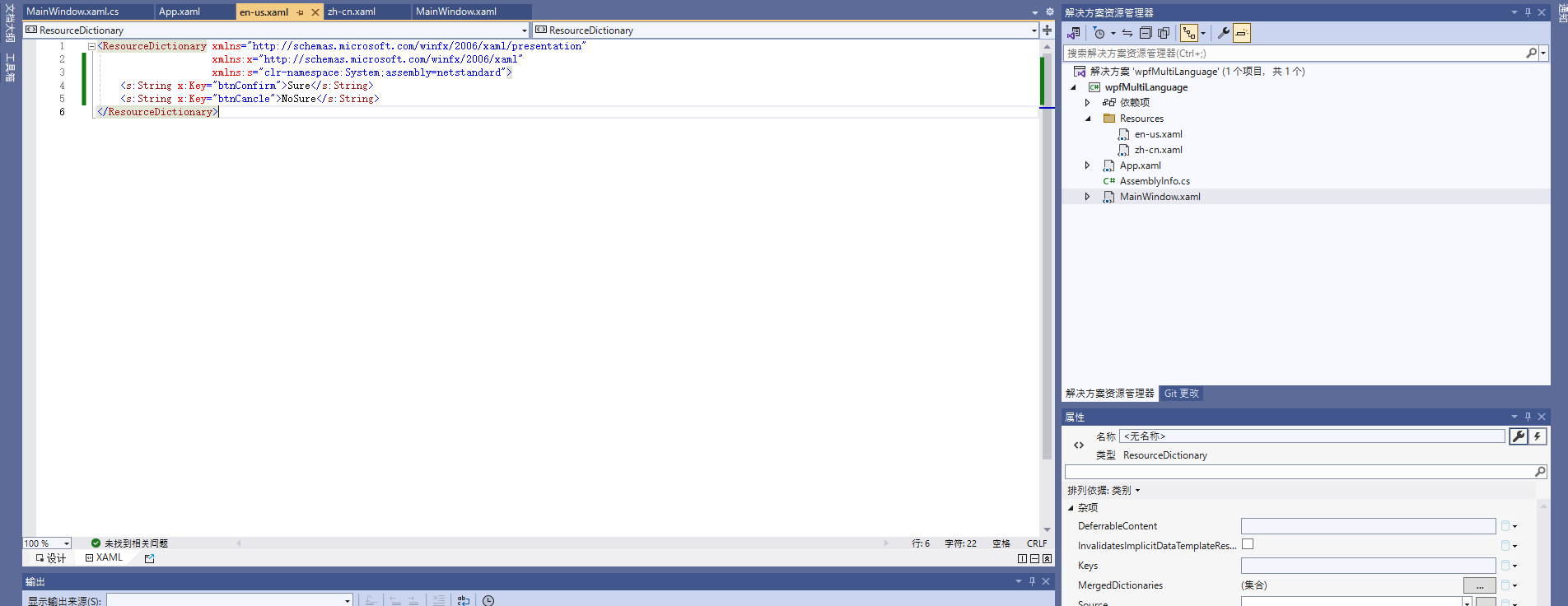Open DeferrableContent property marker menu

(1508, 526)
